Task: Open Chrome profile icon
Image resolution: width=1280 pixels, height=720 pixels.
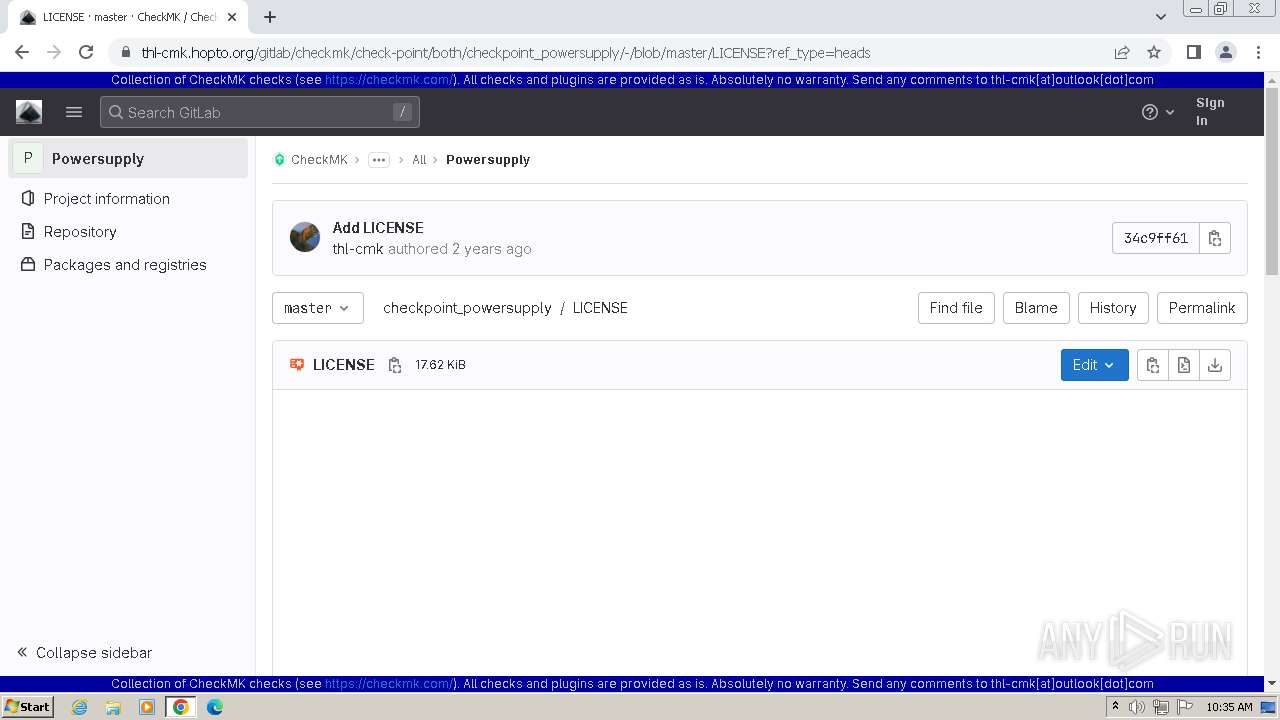Action: 1225,52
